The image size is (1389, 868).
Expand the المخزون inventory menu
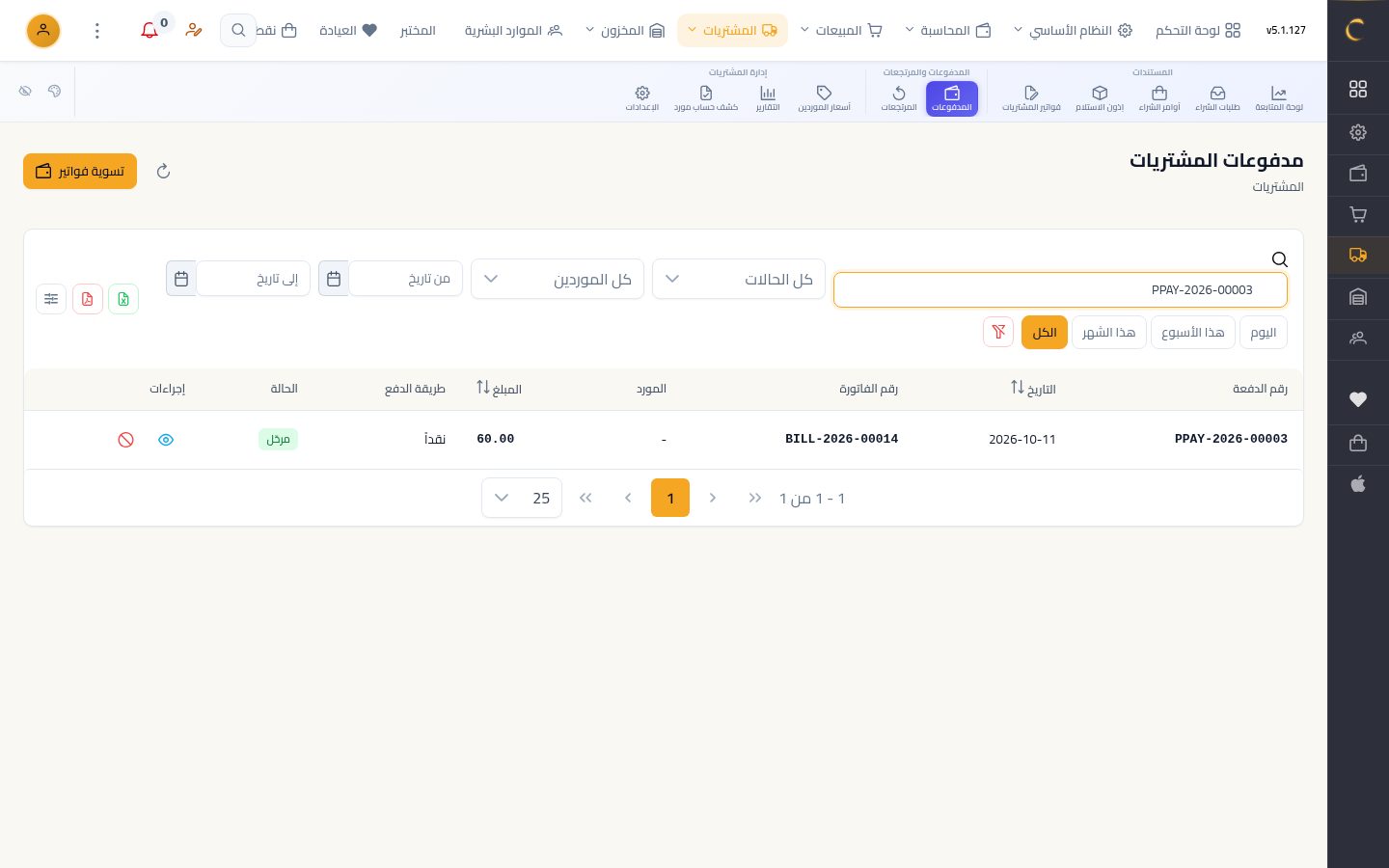point(625,31)
